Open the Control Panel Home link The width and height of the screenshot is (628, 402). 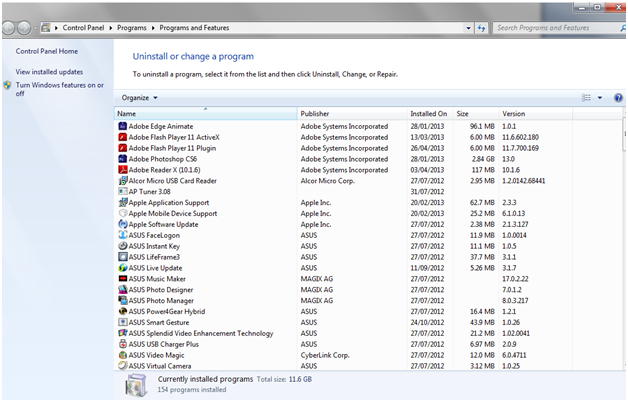point(47,51)
